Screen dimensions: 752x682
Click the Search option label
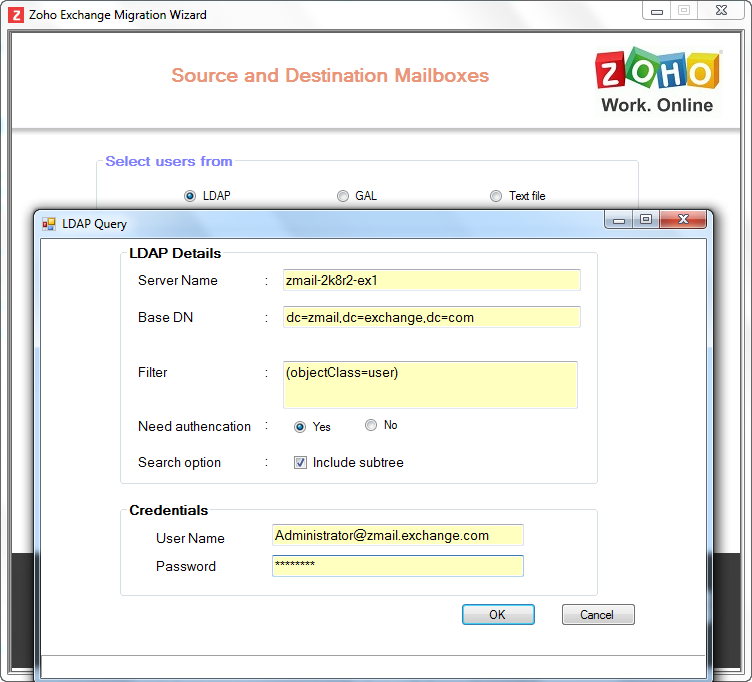click(x=179, y=462)
